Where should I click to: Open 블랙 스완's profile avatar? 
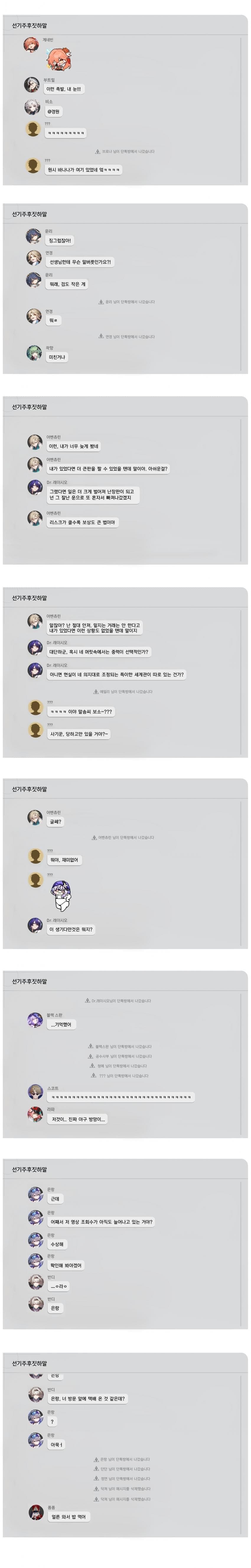[x=35, y=1020]
